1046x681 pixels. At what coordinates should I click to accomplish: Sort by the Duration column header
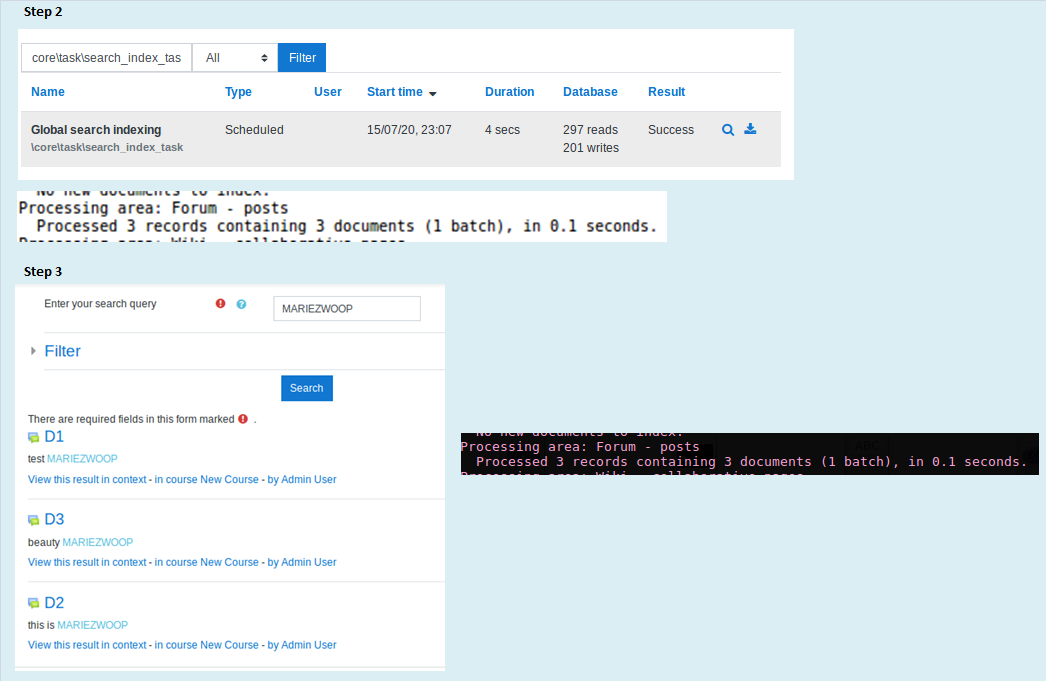click(510, 92)
